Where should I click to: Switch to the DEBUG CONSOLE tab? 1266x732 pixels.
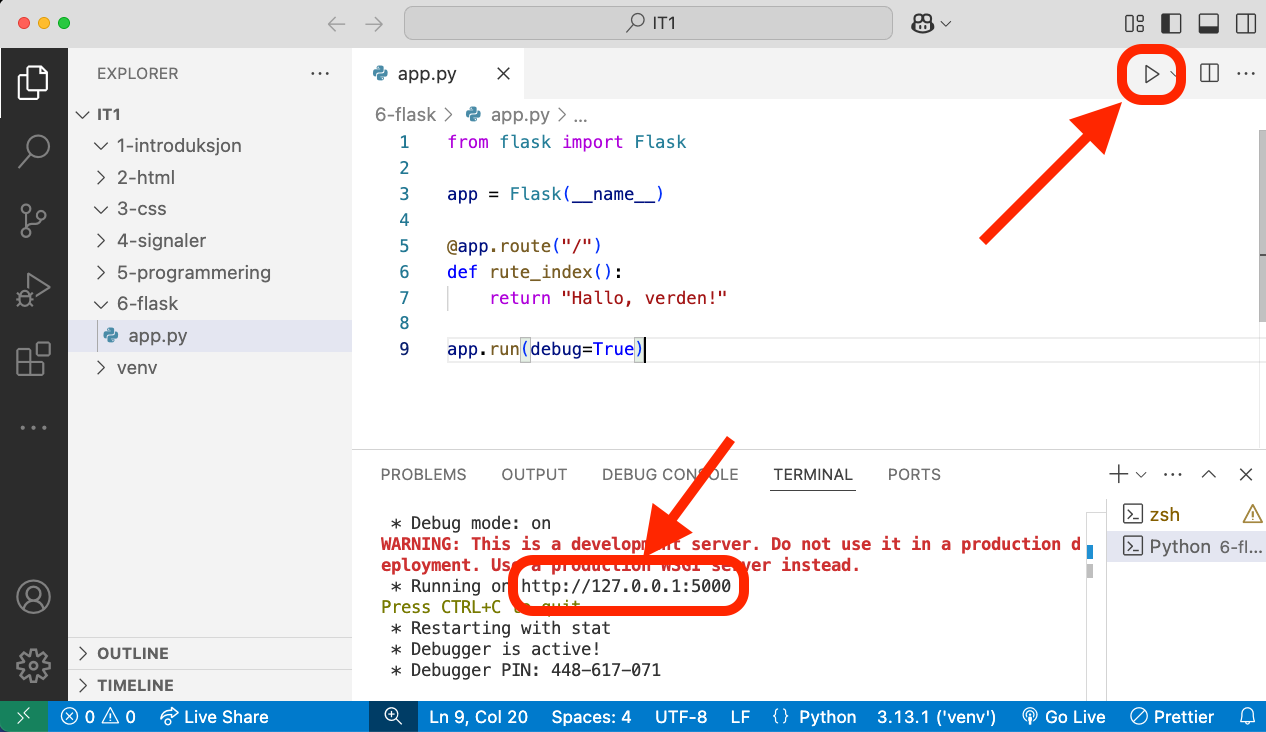click(x=670, y=475)
